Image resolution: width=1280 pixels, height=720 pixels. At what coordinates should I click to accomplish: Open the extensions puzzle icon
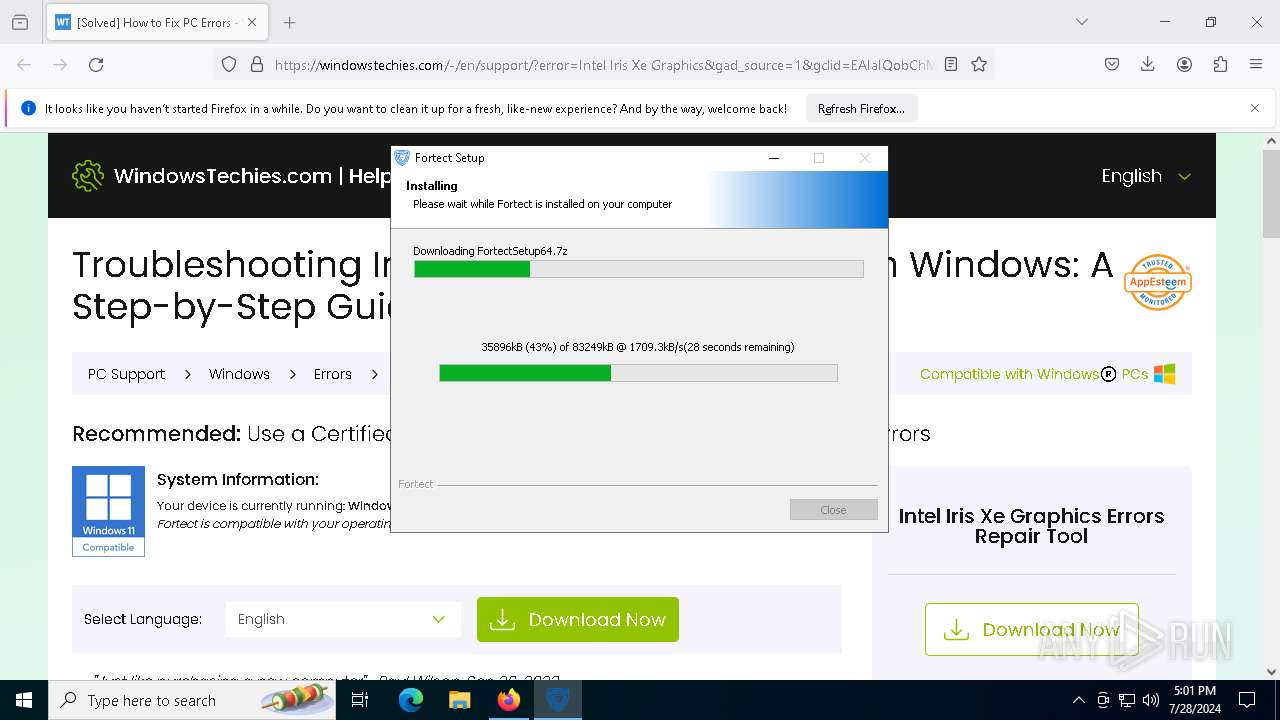point(1220,64)
